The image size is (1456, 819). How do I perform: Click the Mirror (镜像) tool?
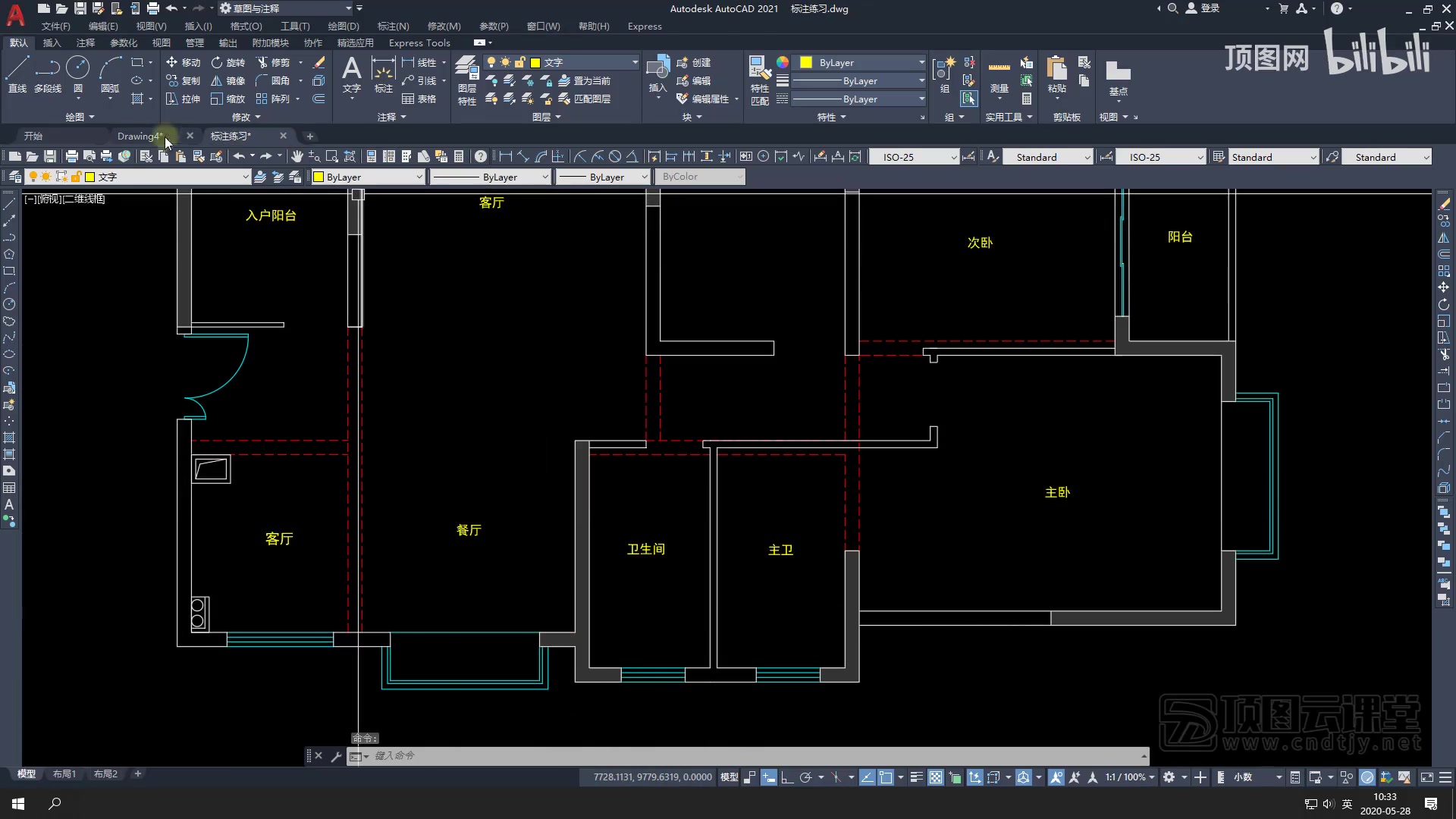(x=228, y=80)
